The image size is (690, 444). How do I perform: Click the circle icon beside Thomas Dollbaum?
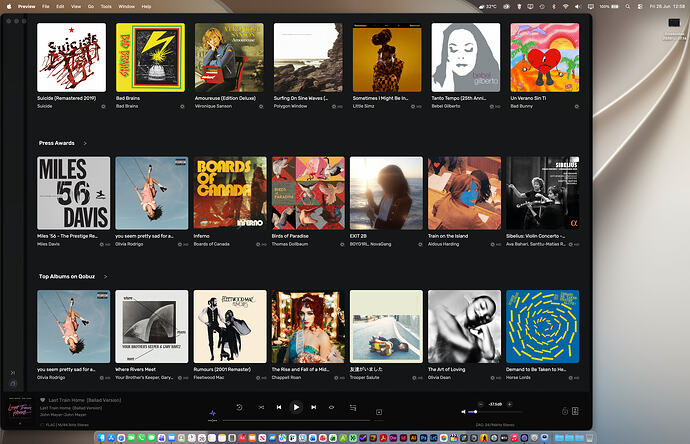[x=342, y=245]
